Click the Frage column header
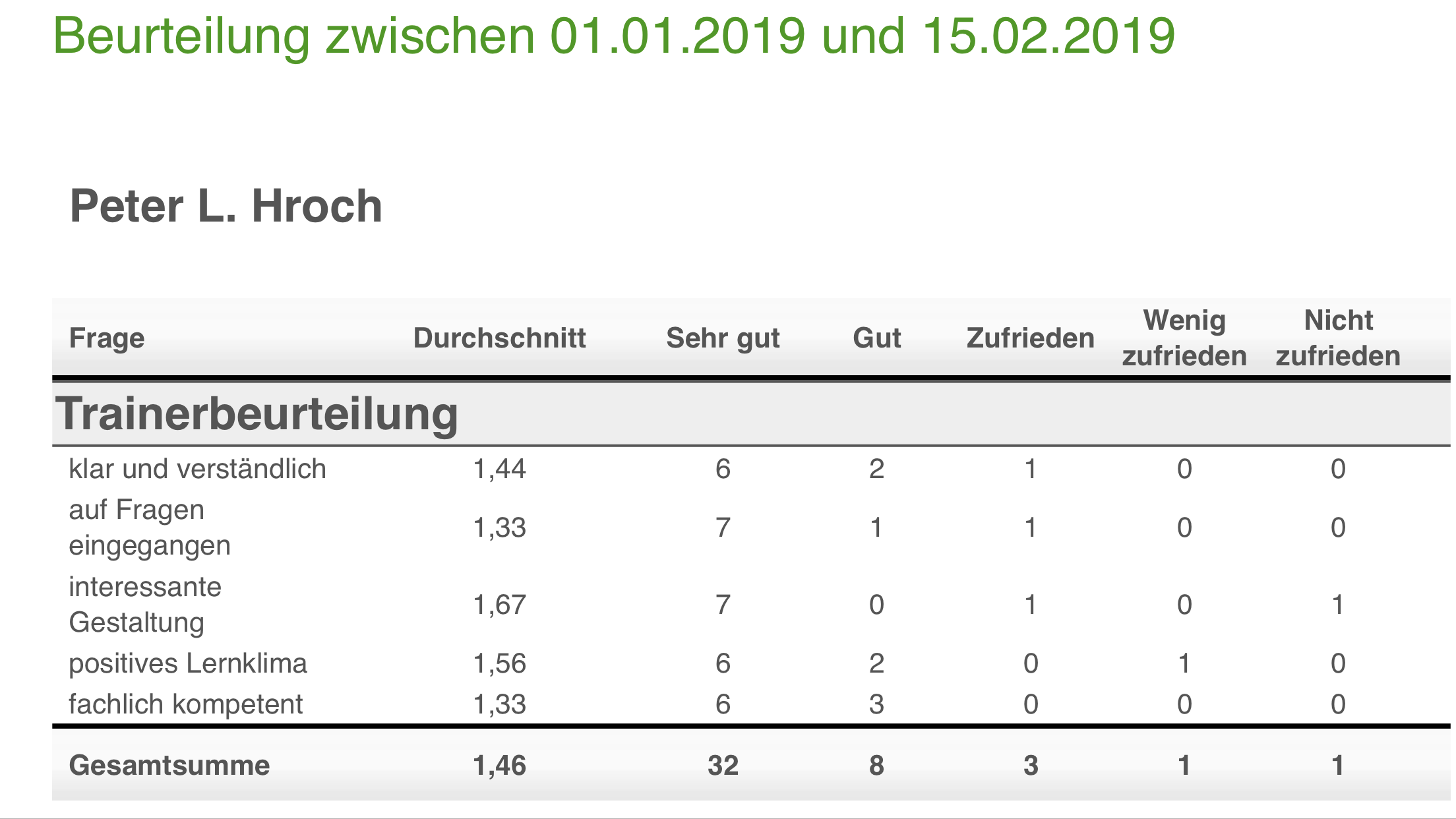This screenshot has height=819, width=1456. (x=107, y=338)
